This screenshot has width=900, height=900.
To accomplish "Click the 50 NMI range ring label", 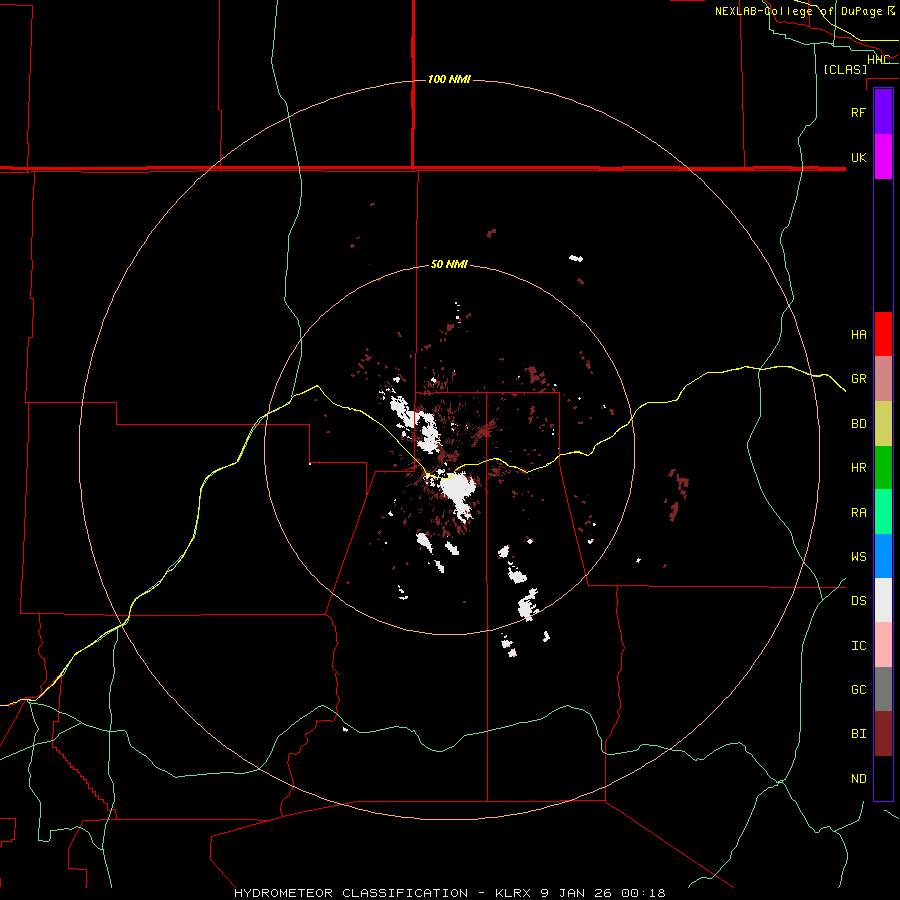I will point(449,264).
